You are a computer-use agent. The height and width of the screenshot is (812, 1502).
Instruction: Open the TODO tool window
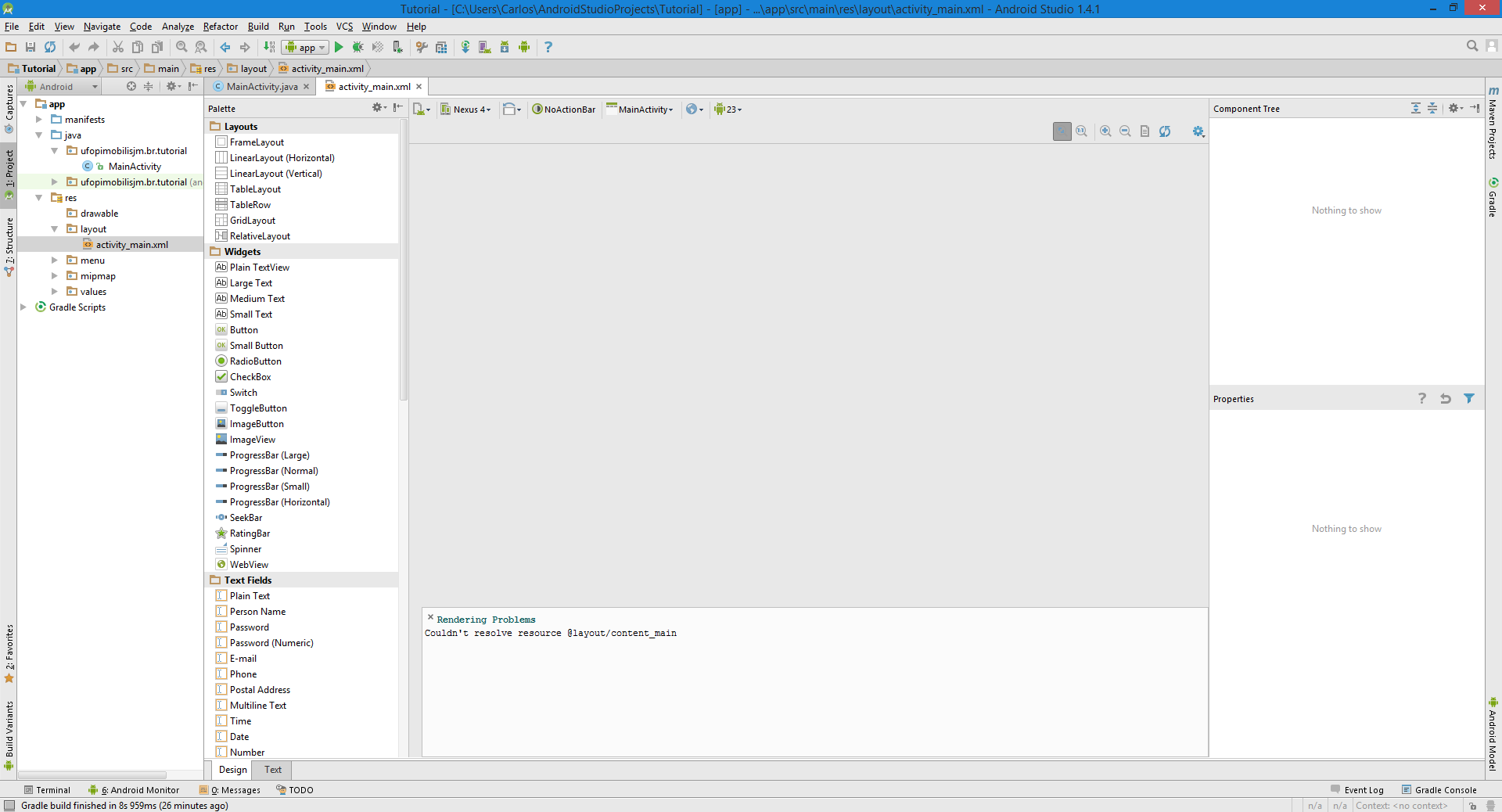click(295, 790)
